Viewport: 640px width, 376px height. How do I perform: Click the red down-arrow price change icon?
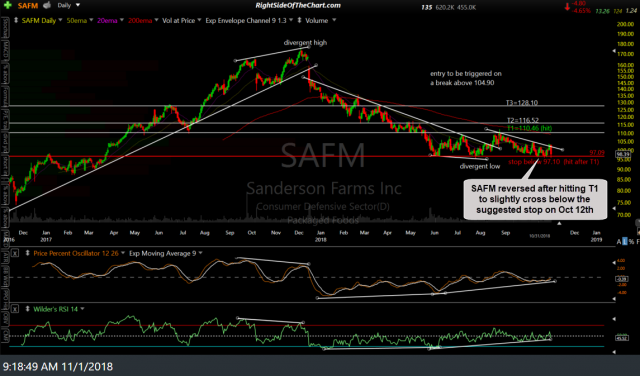tap(567, 7)
